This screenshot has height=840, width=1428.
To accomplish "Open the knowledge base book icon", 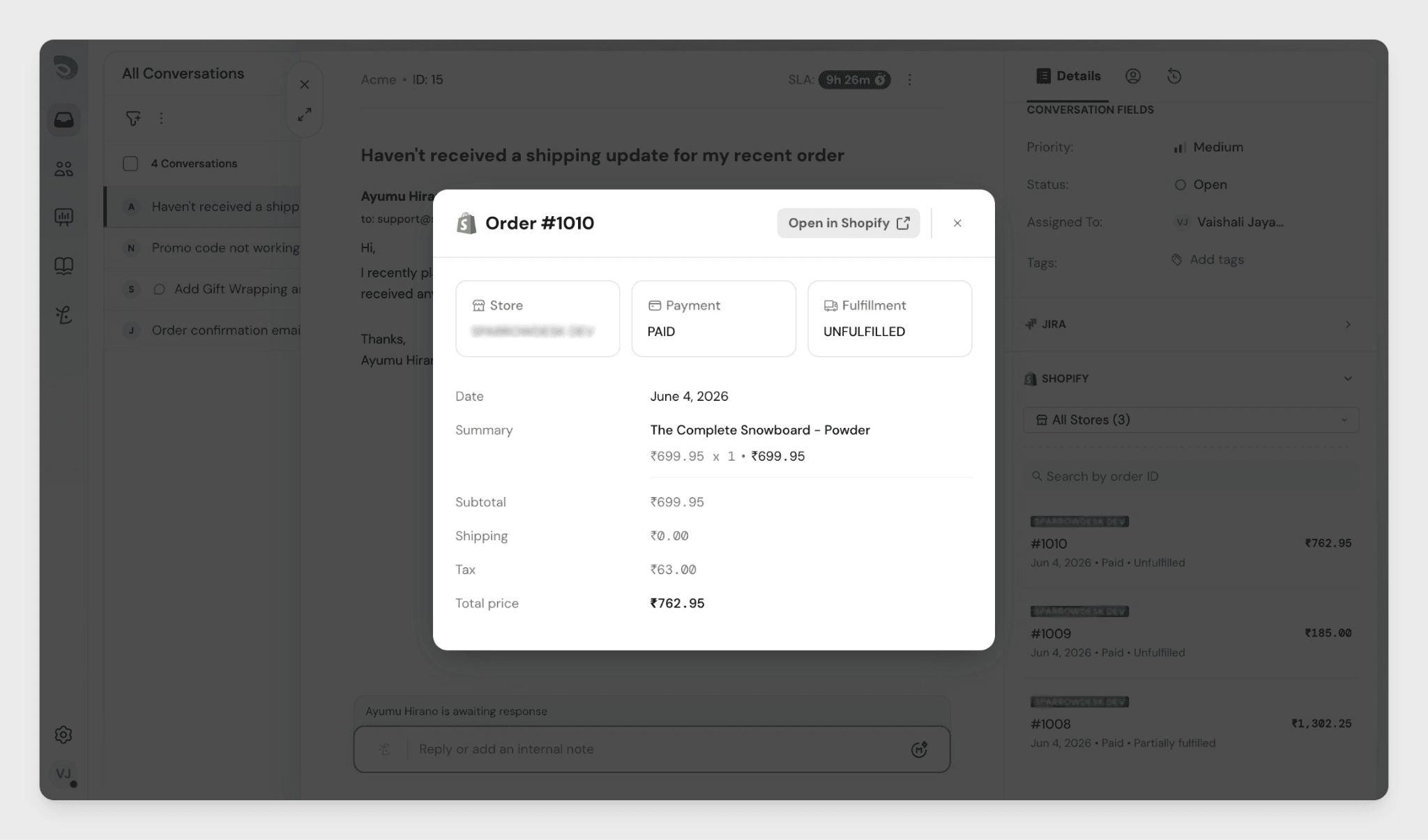I will click(63, 266).
